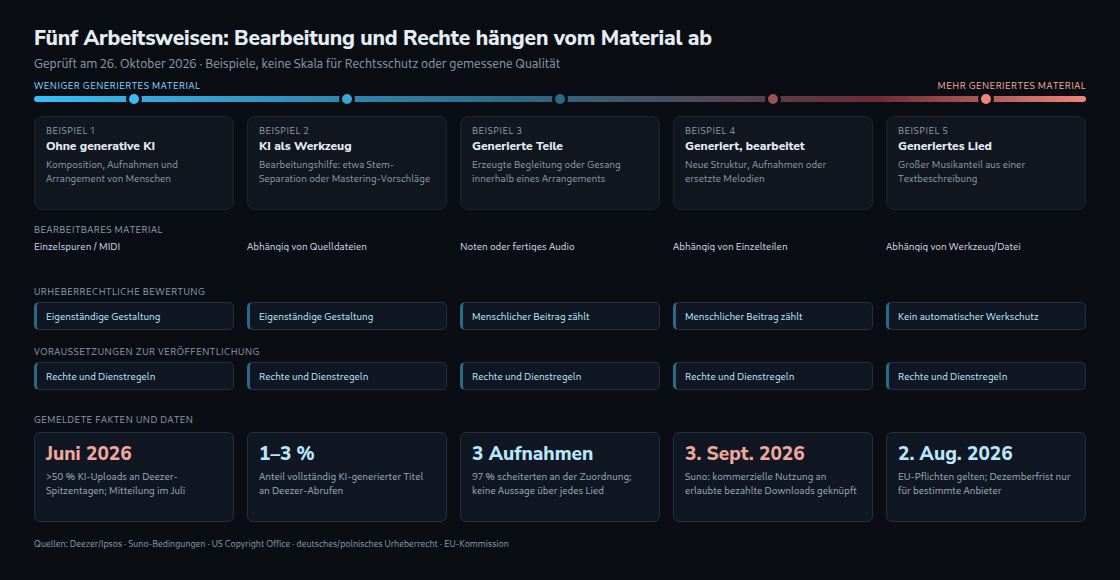Click the '97 % scheiterten an der Zuordnung' text
Screen dimensions: 1120x580
(x=551, y=484)
